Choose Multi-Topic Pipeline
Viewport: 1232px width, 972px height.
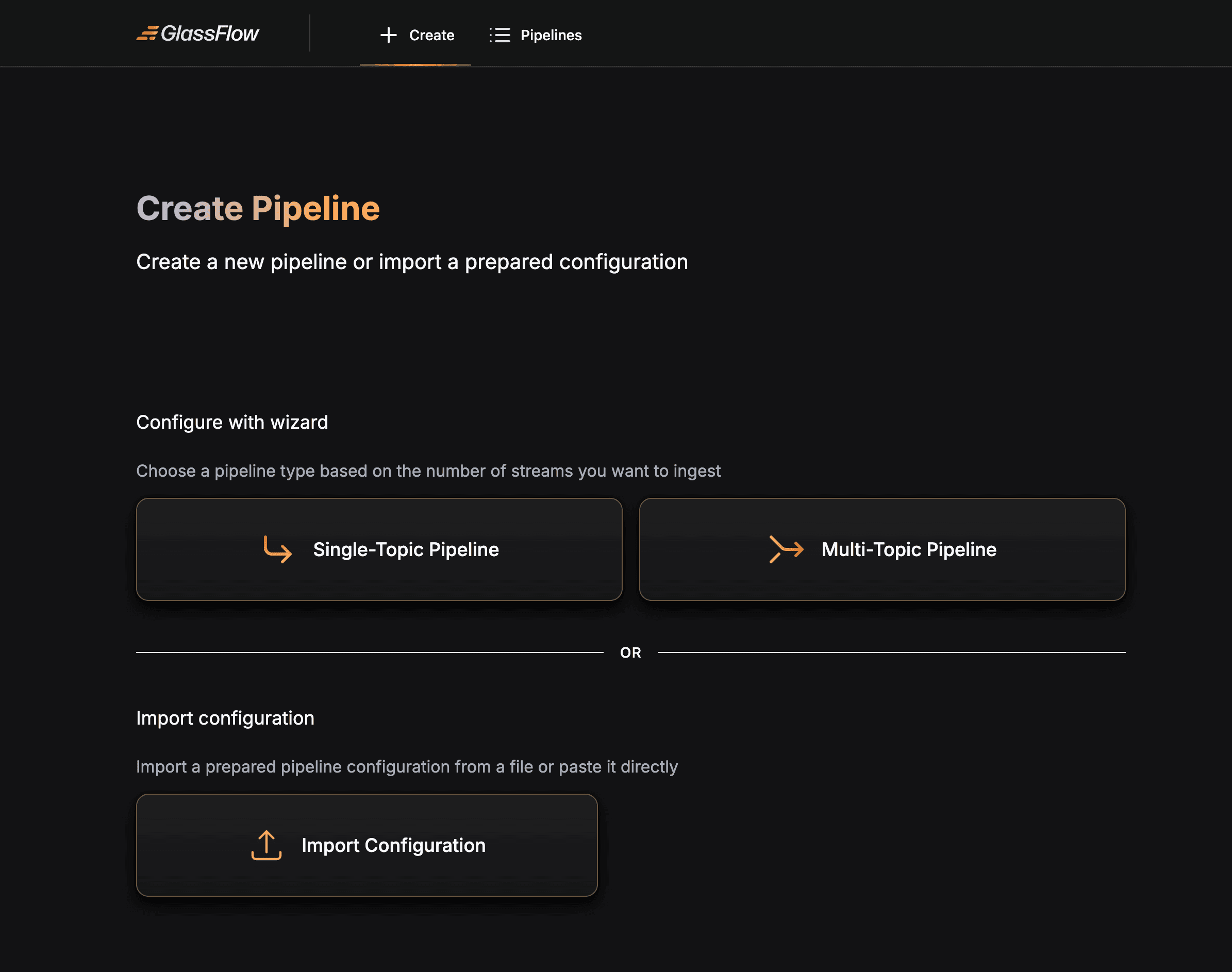(x=882, y=549)
